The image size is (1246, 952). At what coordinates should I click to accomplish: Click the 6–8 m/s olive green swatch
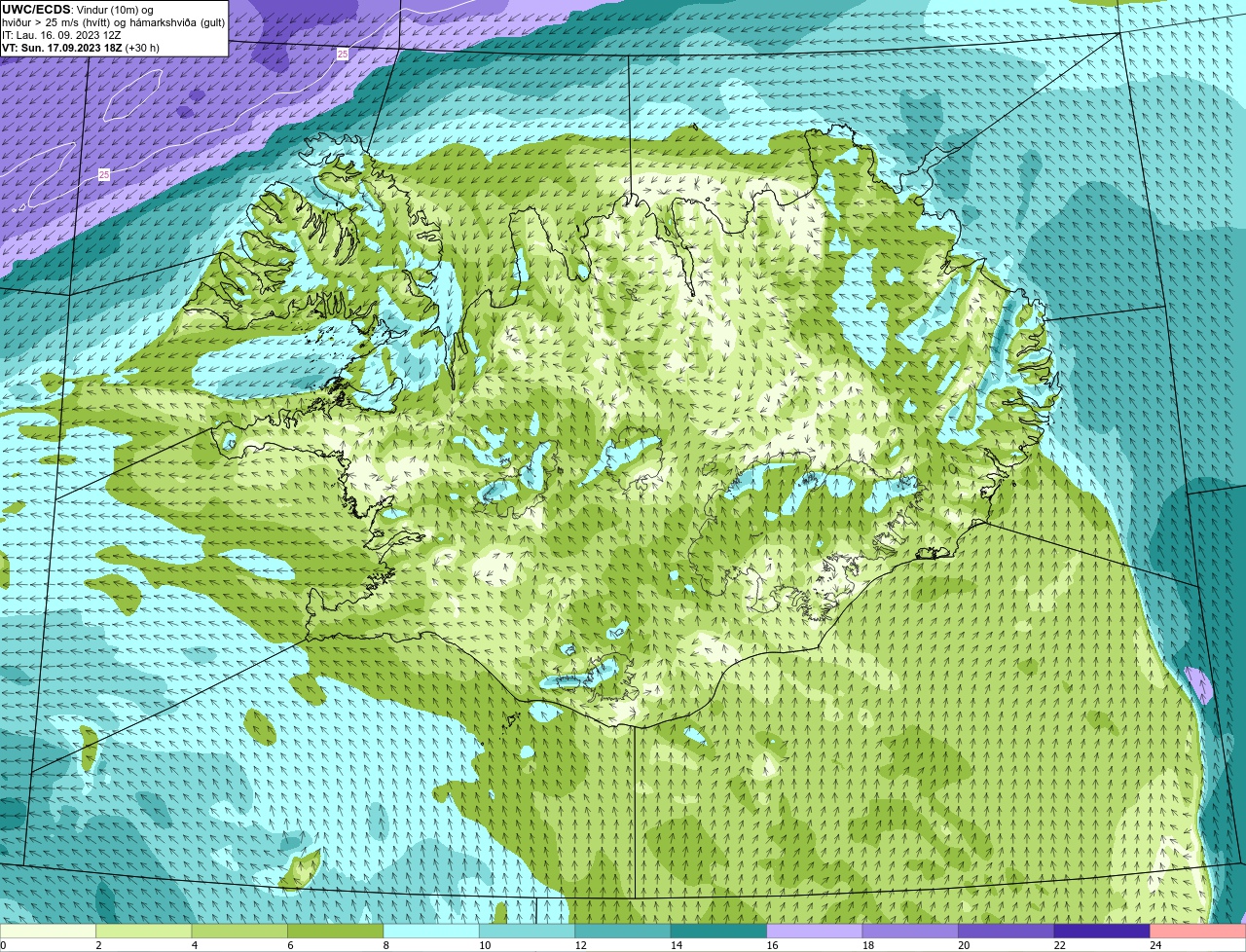tap(336, 931)
